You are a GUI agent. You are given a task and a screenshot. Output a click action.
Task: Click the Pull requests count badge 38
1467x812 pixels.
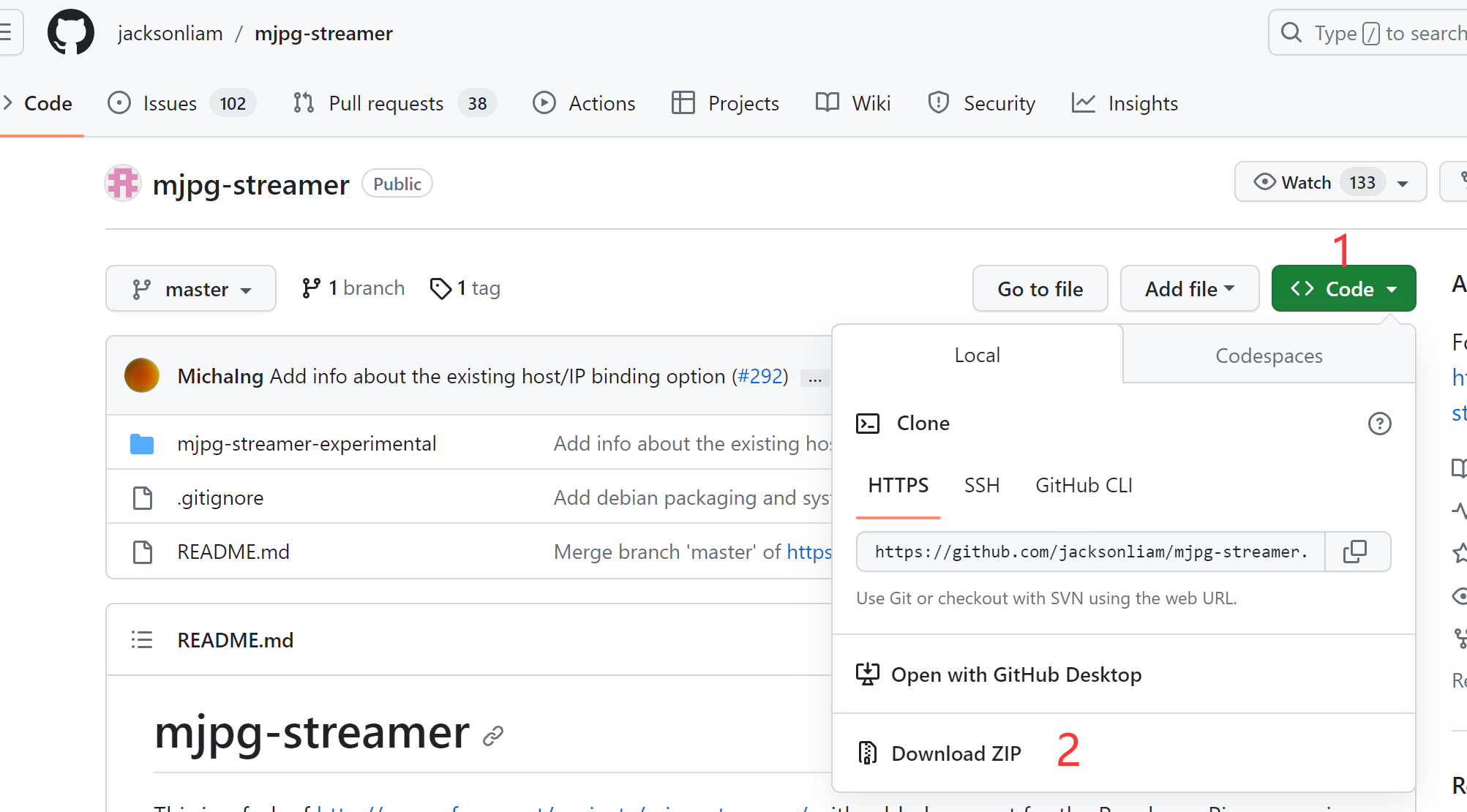pyautogui.click(x=477, y=103)
